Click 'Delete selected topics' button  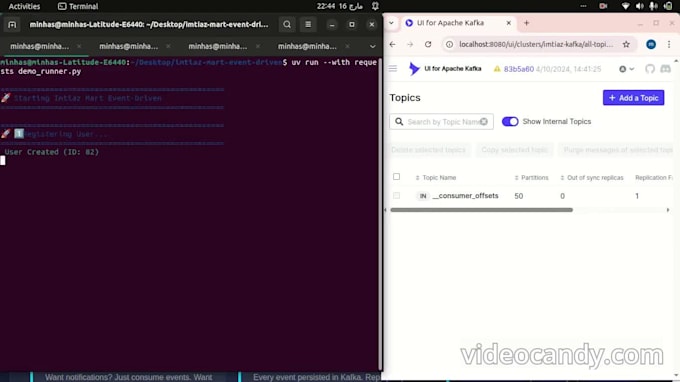[x=428, y=150]
